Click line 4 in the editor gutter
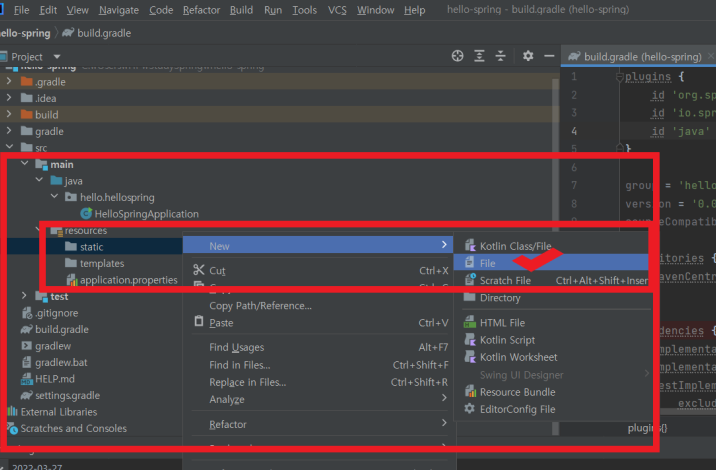Viewport: 716px width, 470px height. coord(574,132)
